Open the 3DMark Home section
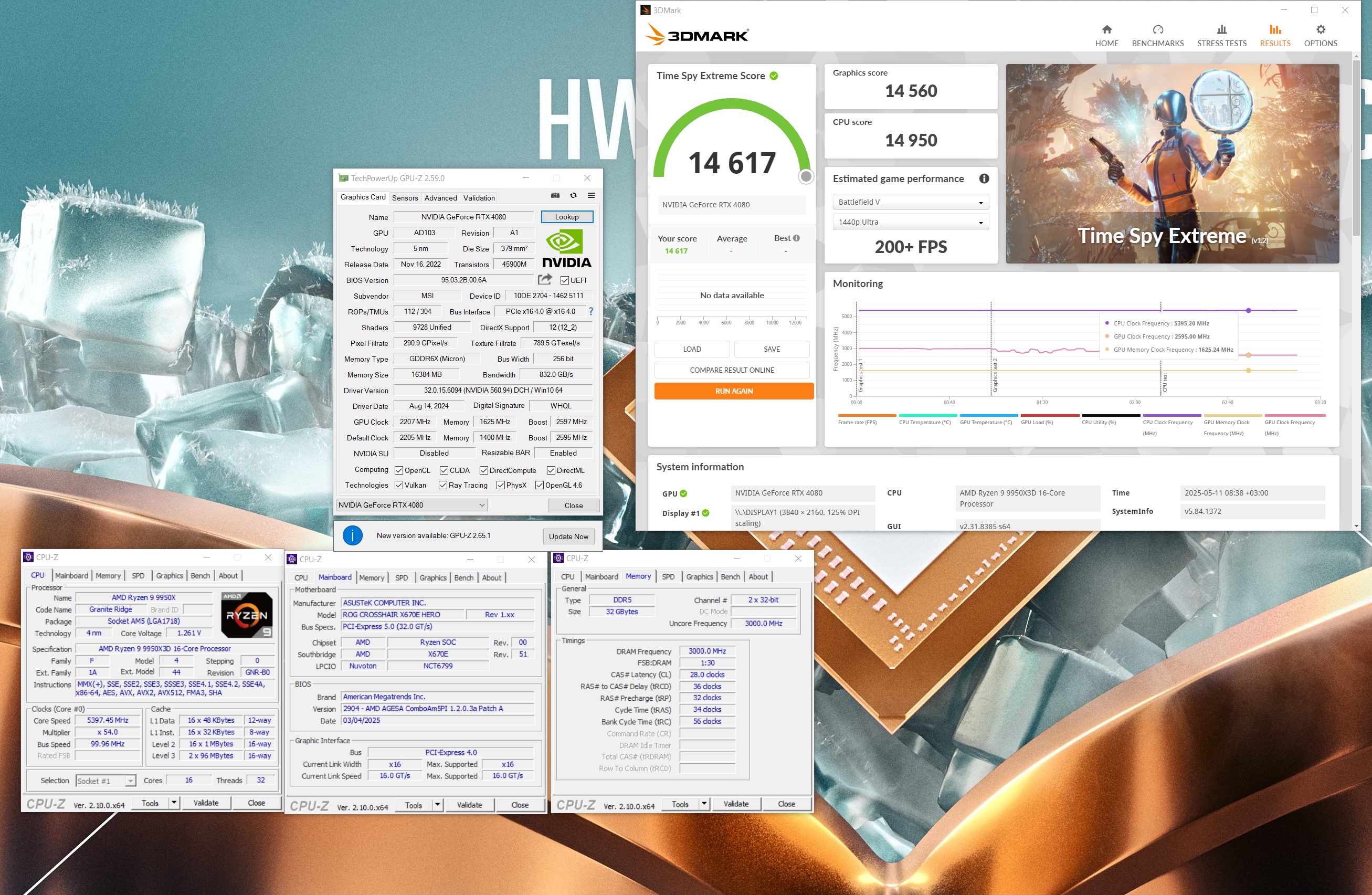The height and width of the screenshot is (895, 1372). pos(1106,36)
